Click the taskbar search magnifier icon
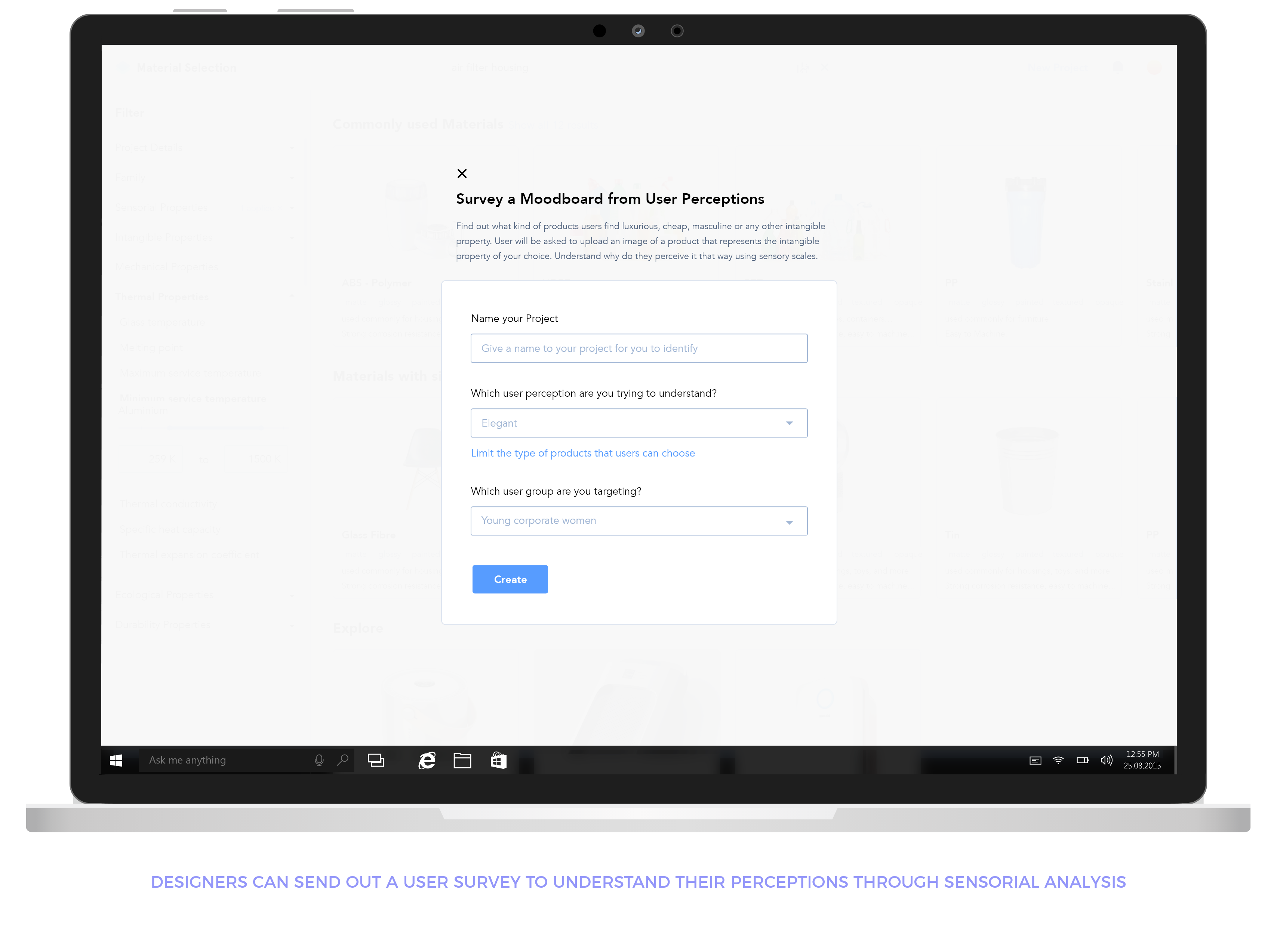The width and height of the screenshot is (1277, 952). click(343, 760)
